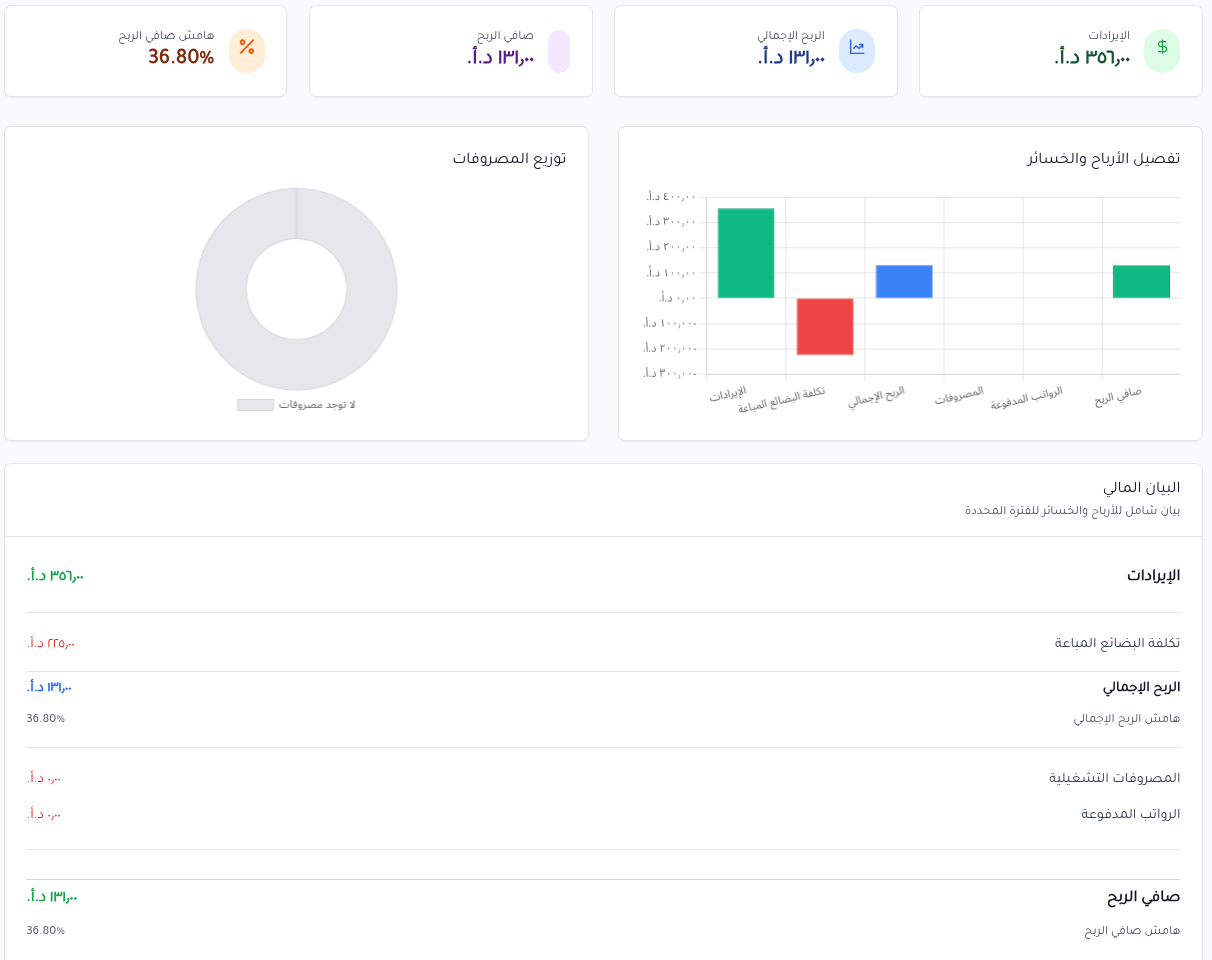Click the grey donut ring in توزيع المصروفات
The image size is (1212, 960).
coord(222,290)
